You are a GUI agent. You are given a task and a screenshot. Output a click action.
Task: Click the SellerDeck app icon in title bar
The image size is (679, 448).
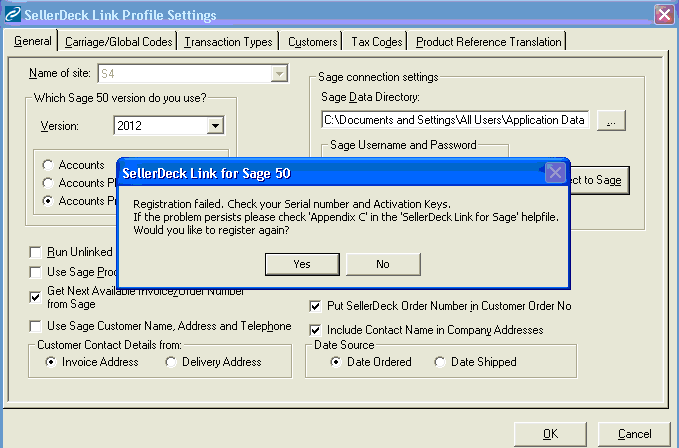(x=12, y=15)
